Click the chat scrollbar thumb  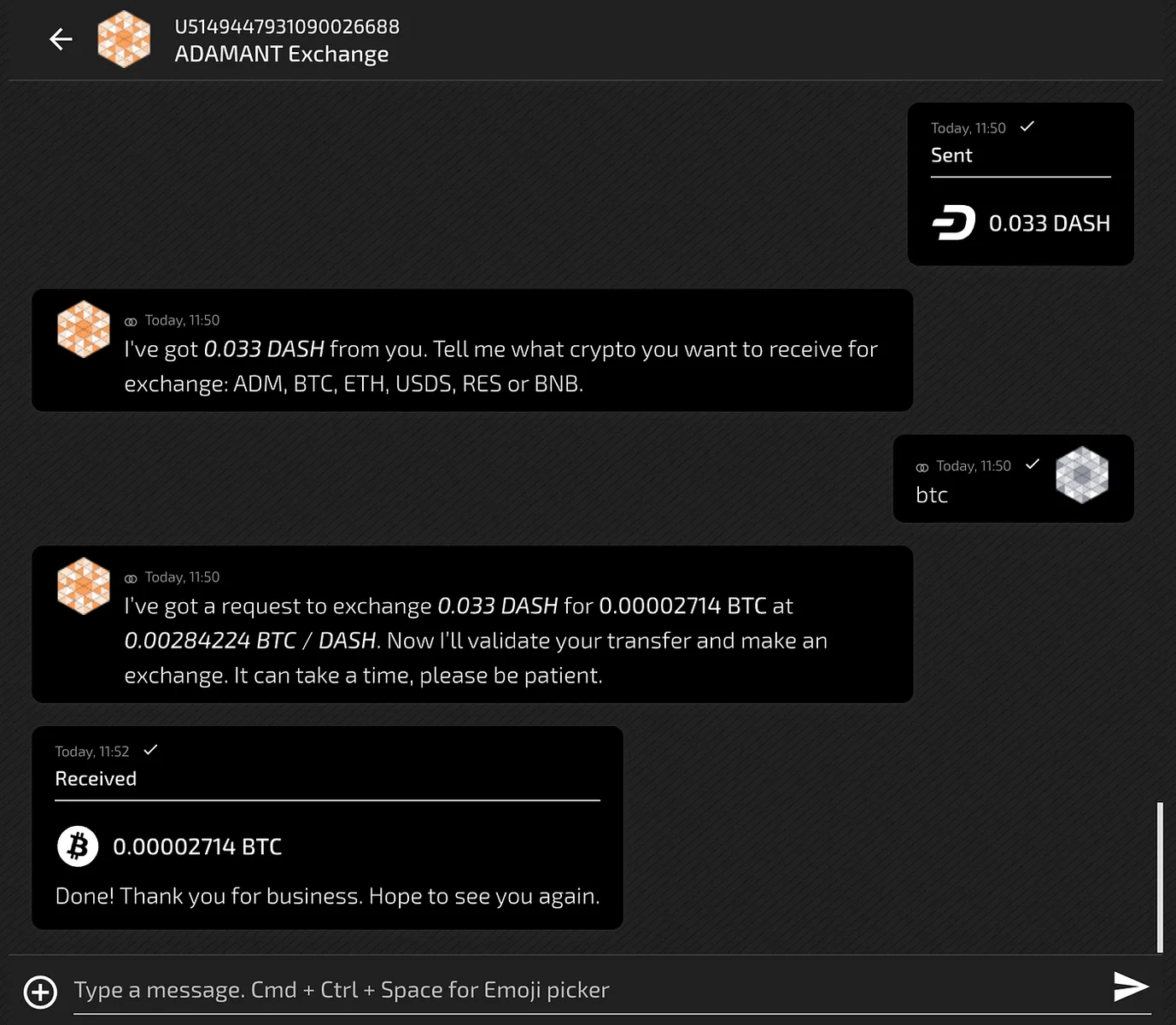click(x=1160, y=877)
